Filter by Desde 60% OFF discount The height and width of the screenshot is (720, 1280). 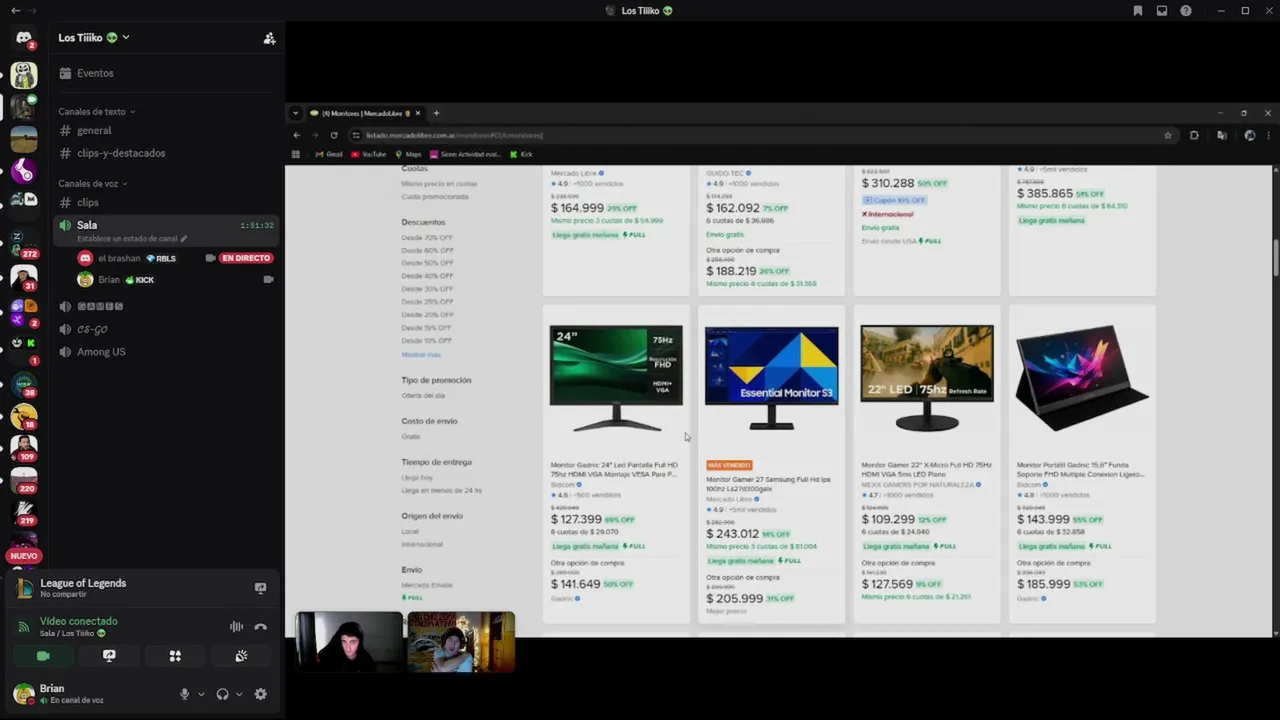coord(427,250)
